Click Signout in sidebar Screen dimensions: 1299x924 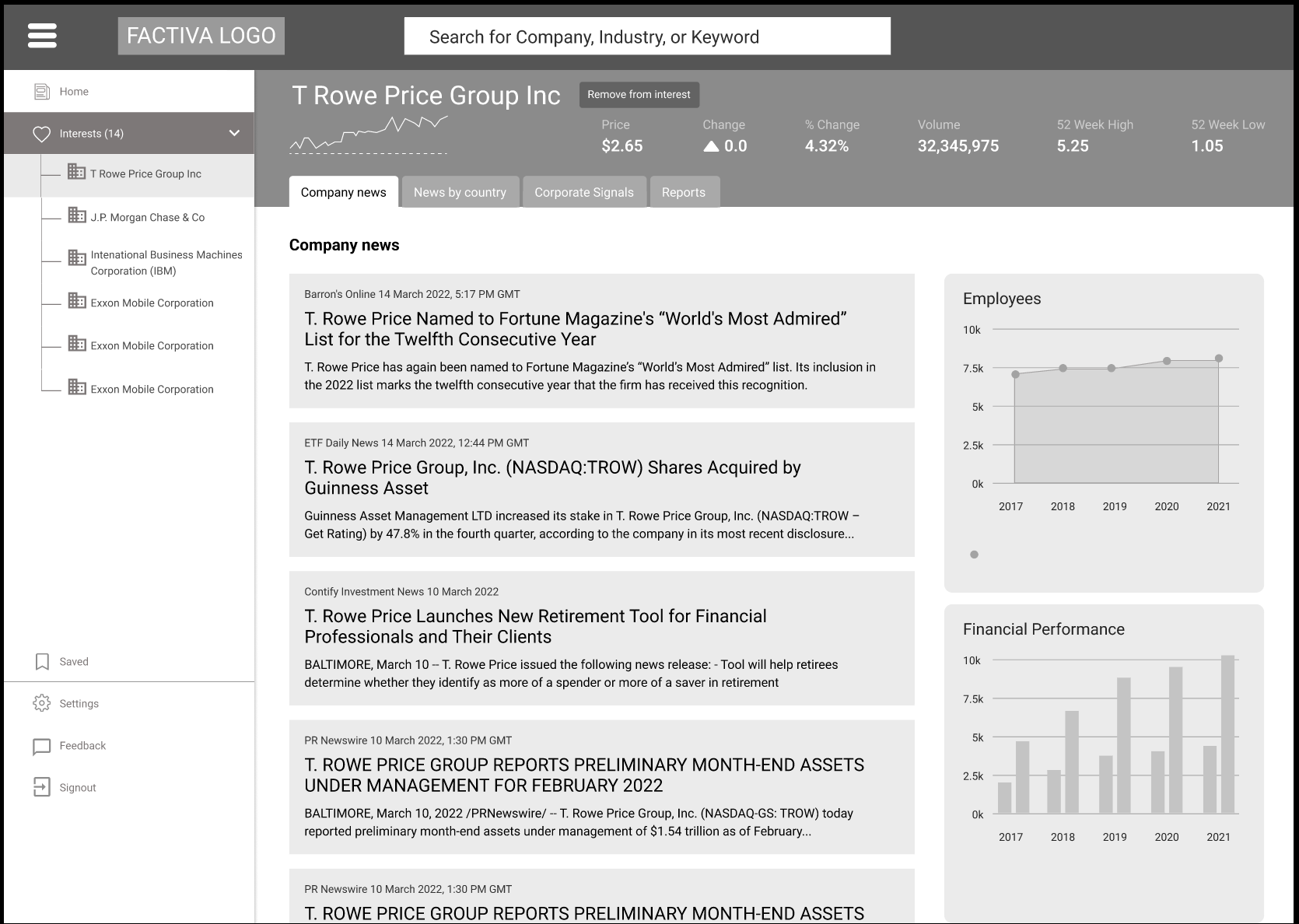(x=129, y=788)
